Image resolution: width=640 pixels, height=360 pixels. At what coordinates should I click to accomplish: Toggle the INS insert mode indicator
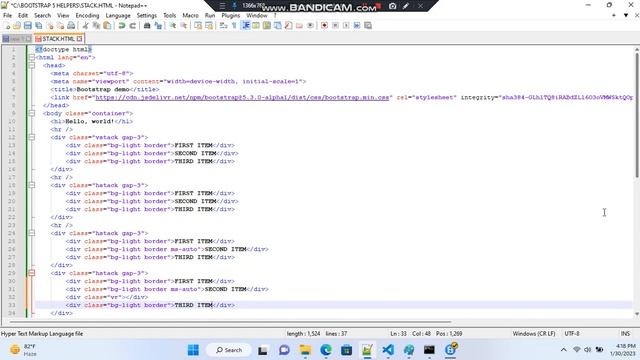tap(625, 333)
